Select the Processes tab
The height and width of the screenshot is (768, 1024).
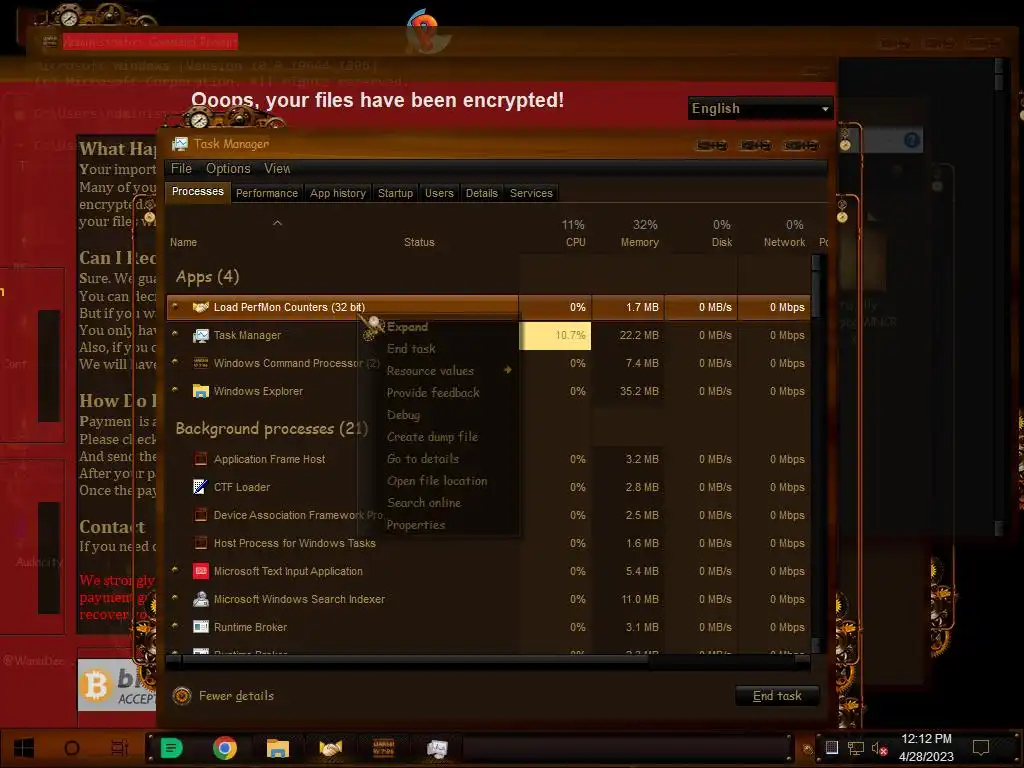[x=197, y=192]
